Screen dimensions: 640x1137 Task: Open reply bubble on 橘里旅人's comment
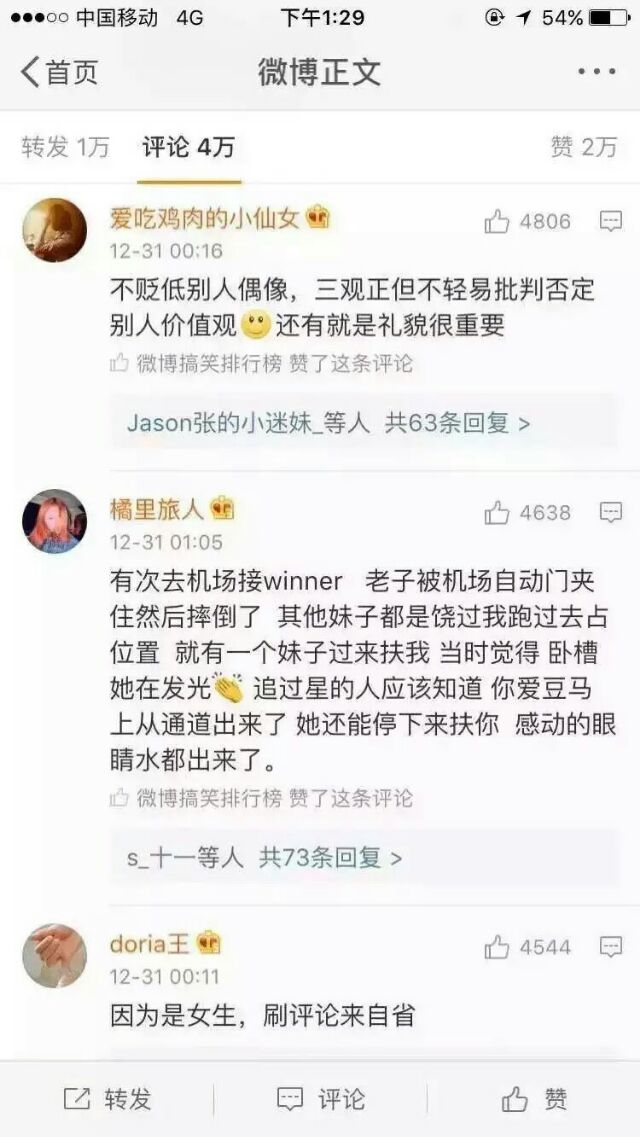point(611,513)
